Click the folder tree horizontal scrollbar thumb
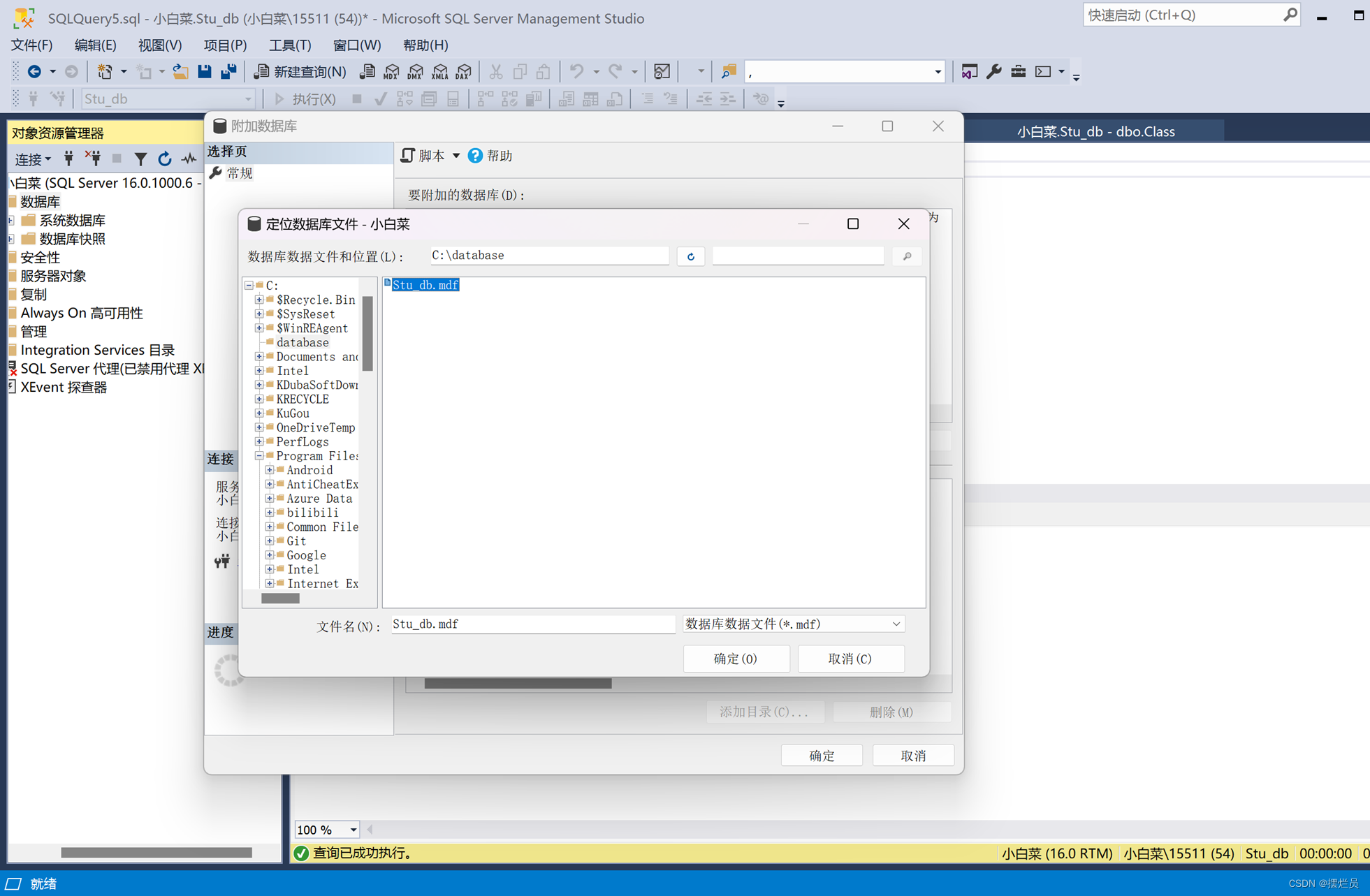The width and height of the screenshot is (1370, 896). tap(280, 598)
